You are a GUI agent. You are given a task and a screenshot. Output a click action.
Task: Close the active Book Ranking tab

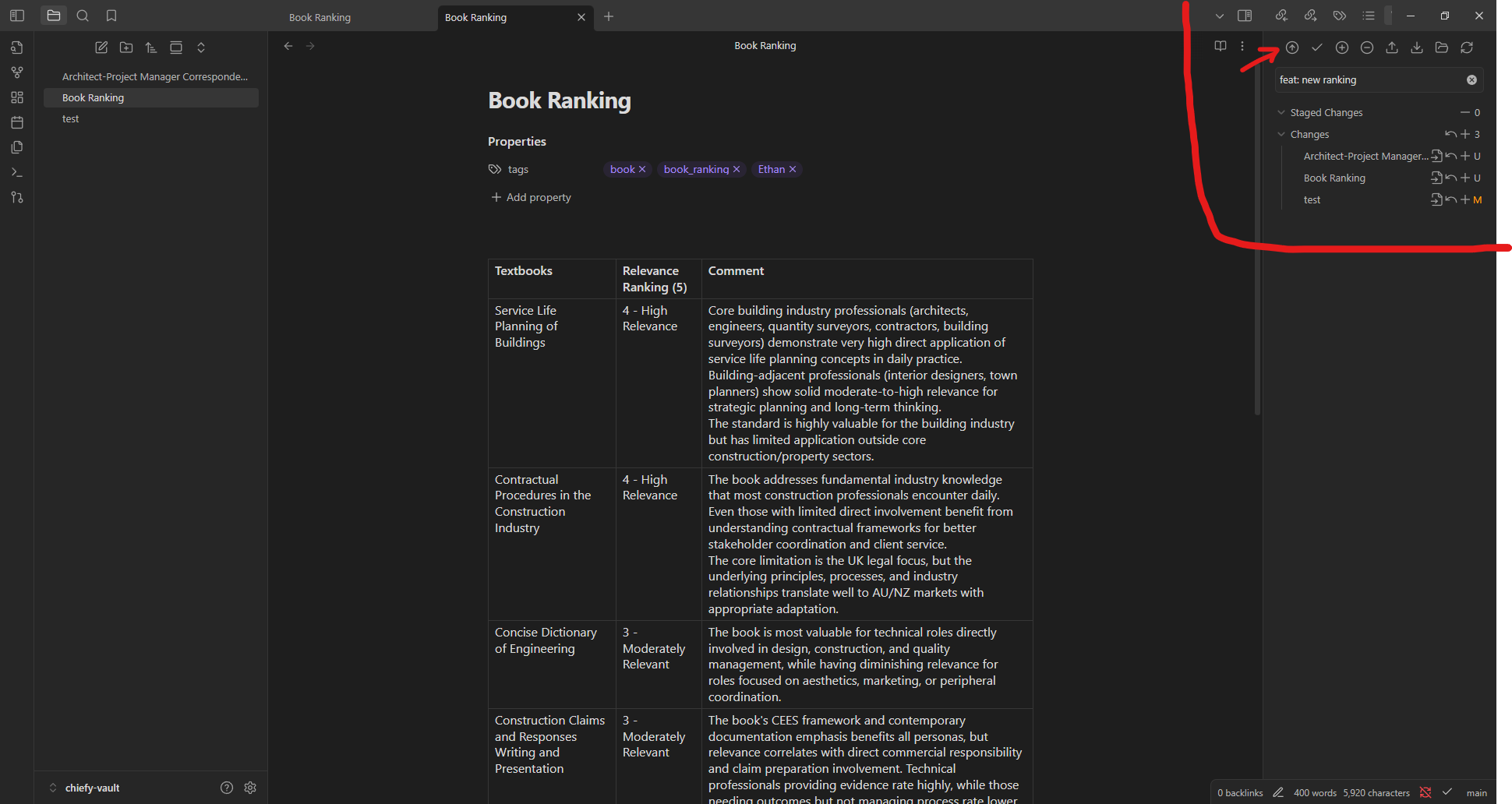[581, 17]
